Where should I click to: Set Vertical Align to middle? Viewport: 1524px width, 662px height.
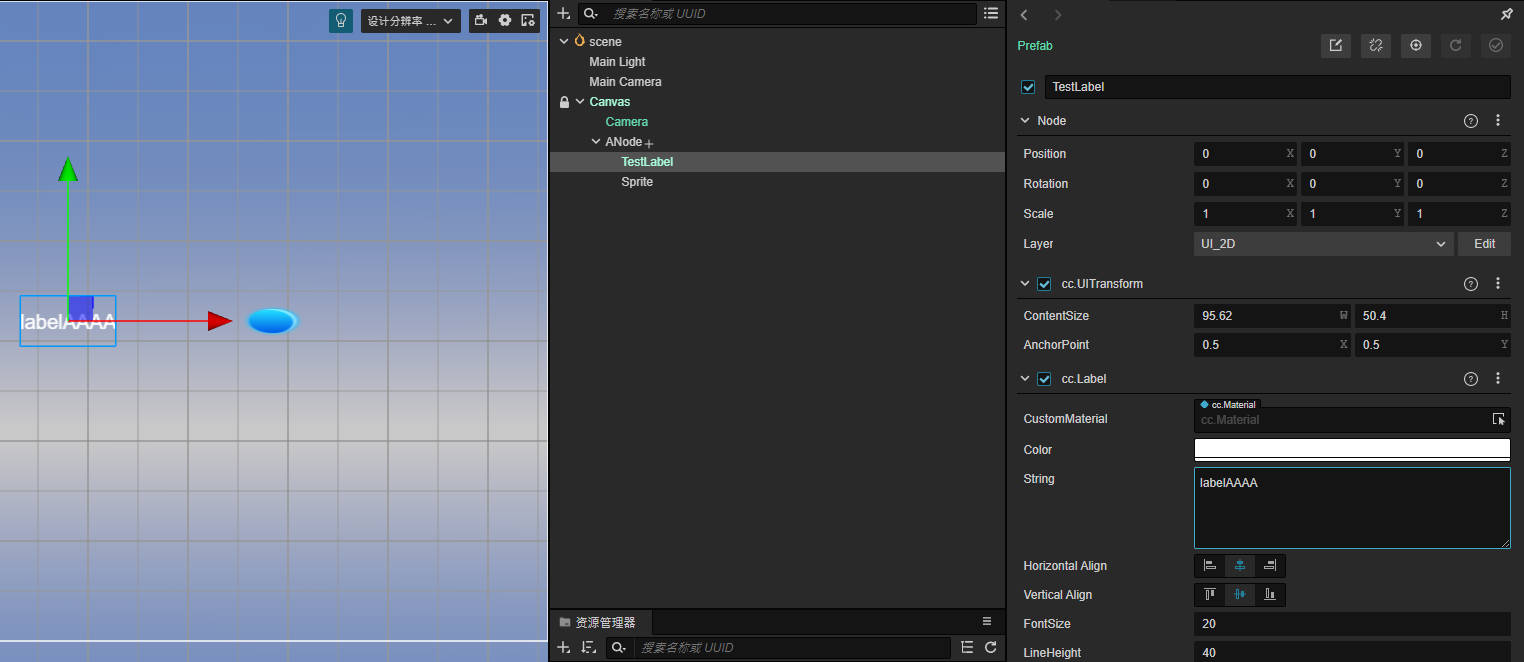click(1240, 595)
